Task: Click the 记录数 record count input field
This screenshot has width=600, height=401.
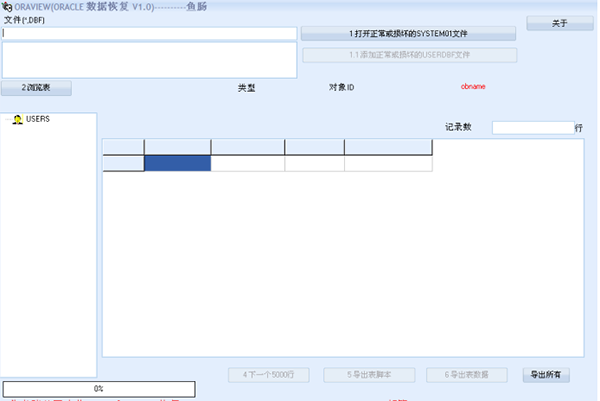Action: (533, 128)
